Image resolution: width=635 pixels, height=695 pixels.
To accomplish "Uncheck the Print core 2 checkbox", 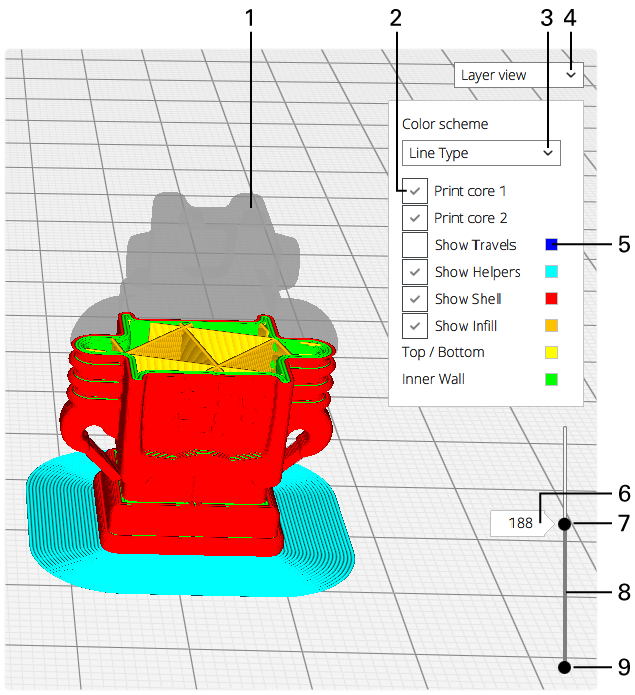I will point(415,218).
